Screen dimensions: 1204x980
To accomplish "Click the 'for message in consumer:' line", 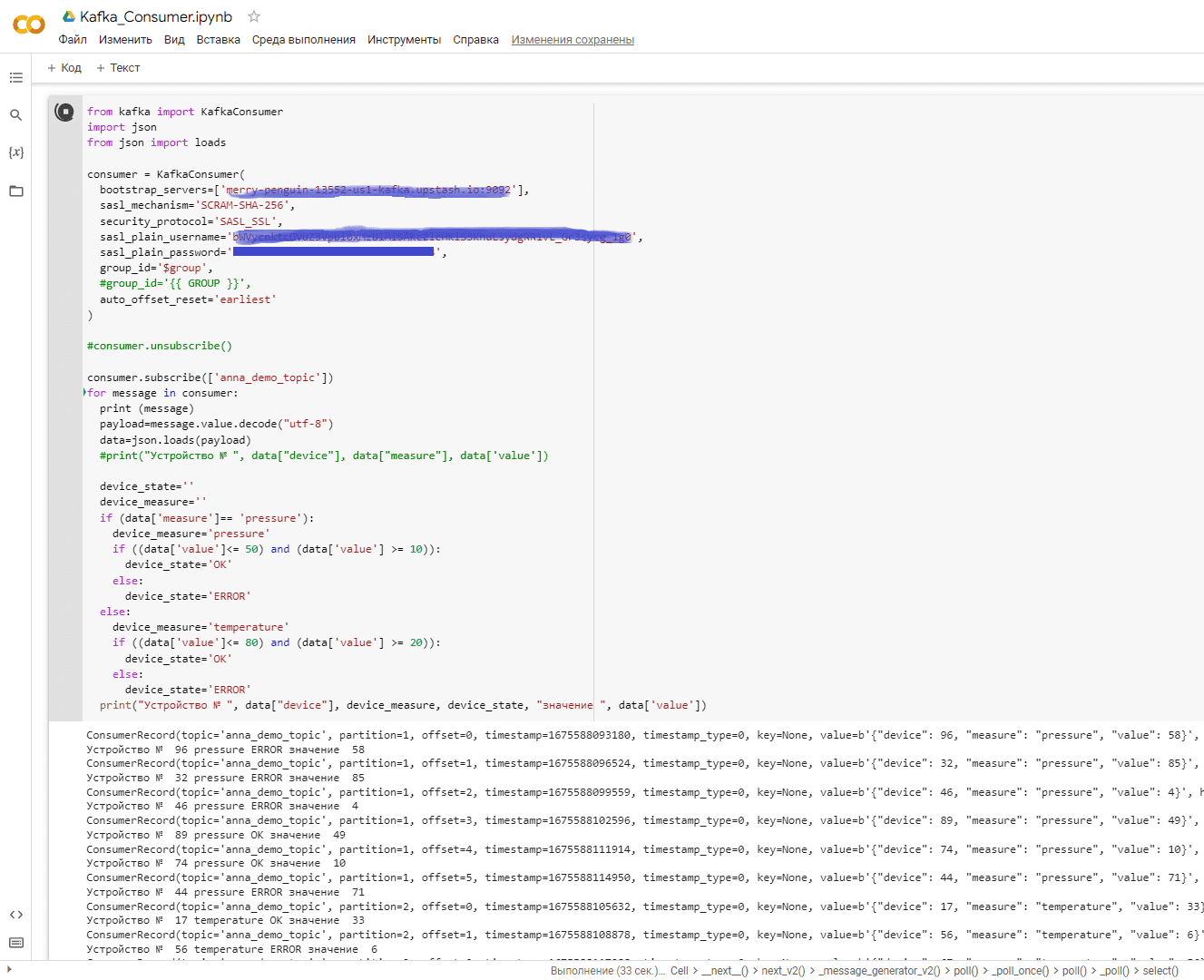I will coord(162,393).
